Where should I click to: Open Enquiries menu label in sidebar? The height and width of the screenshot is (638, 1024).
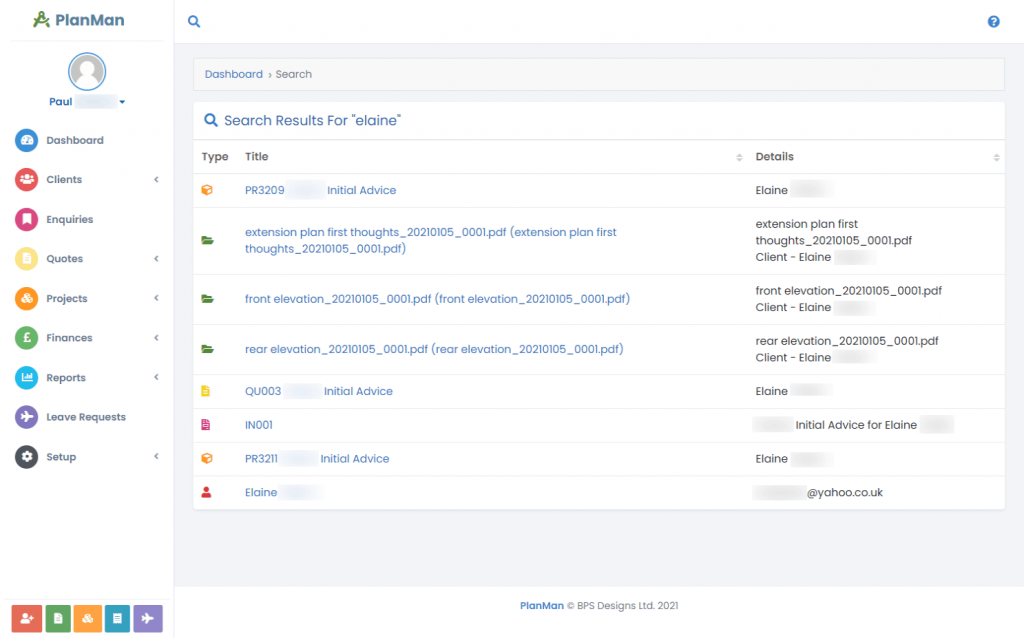point(70,219)
